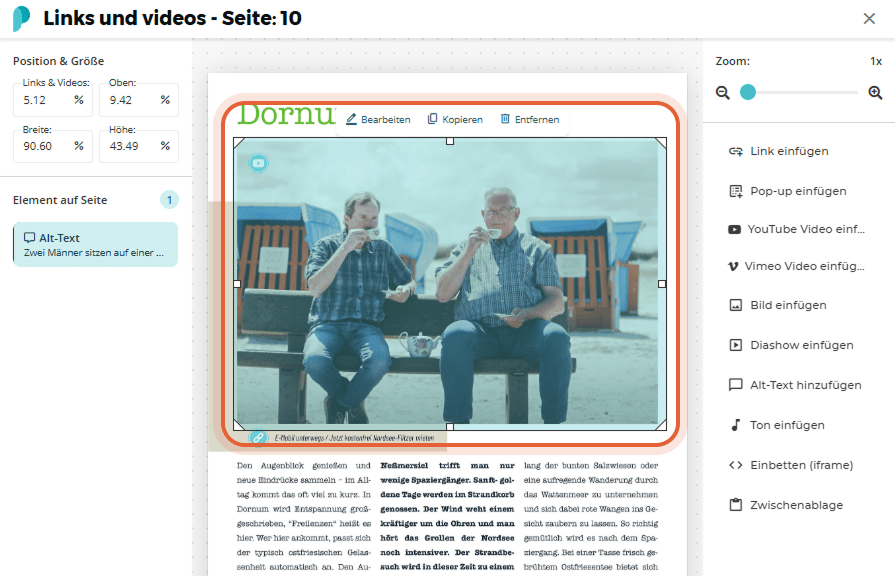Click the YouTube play icon in sidebar
The height and width of the screenshot is (576, 895).
coord(734,229)
